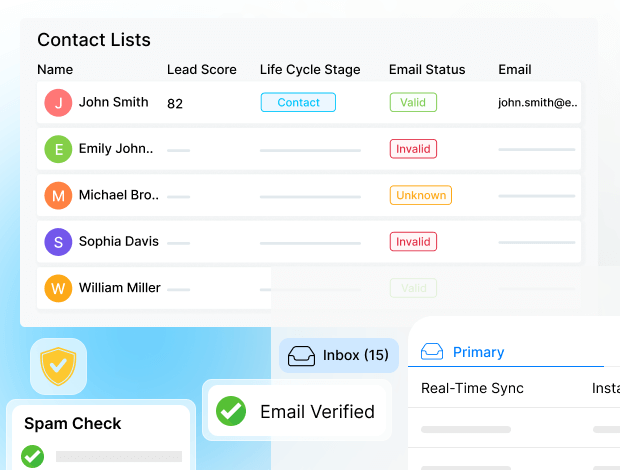Viewport: 620px width, 470px height.
Task: Click the Inbox tray icon
Action: (301, 356)
